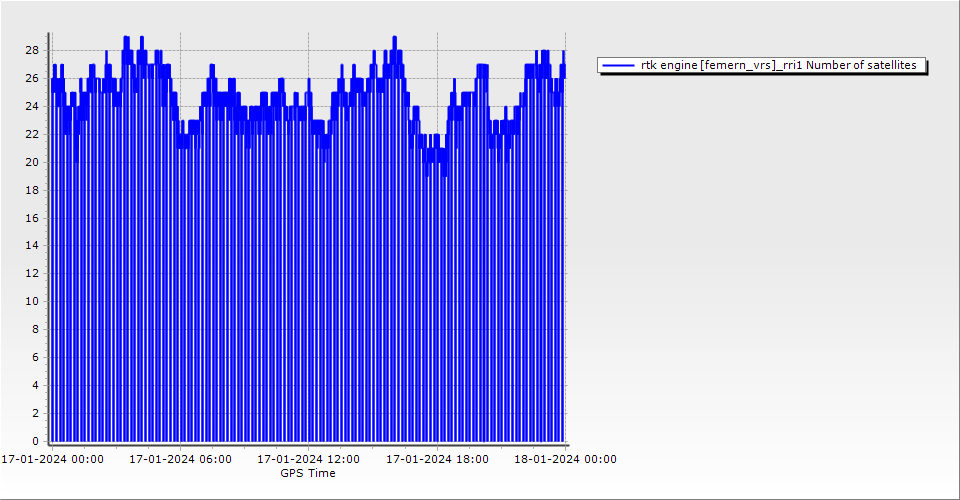Click the 'GPS Time' x-axis title

[x=308, y=473]
